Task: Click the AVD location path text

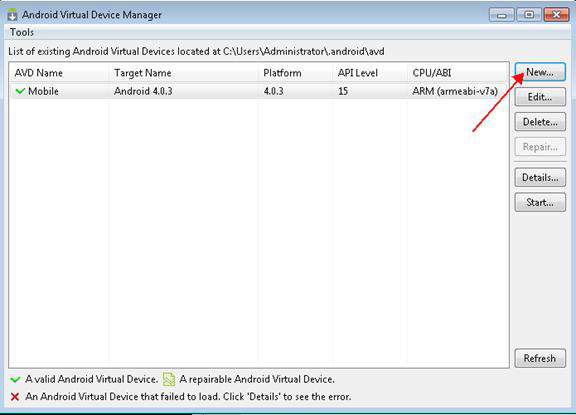Action: click(x=303, y=51)
